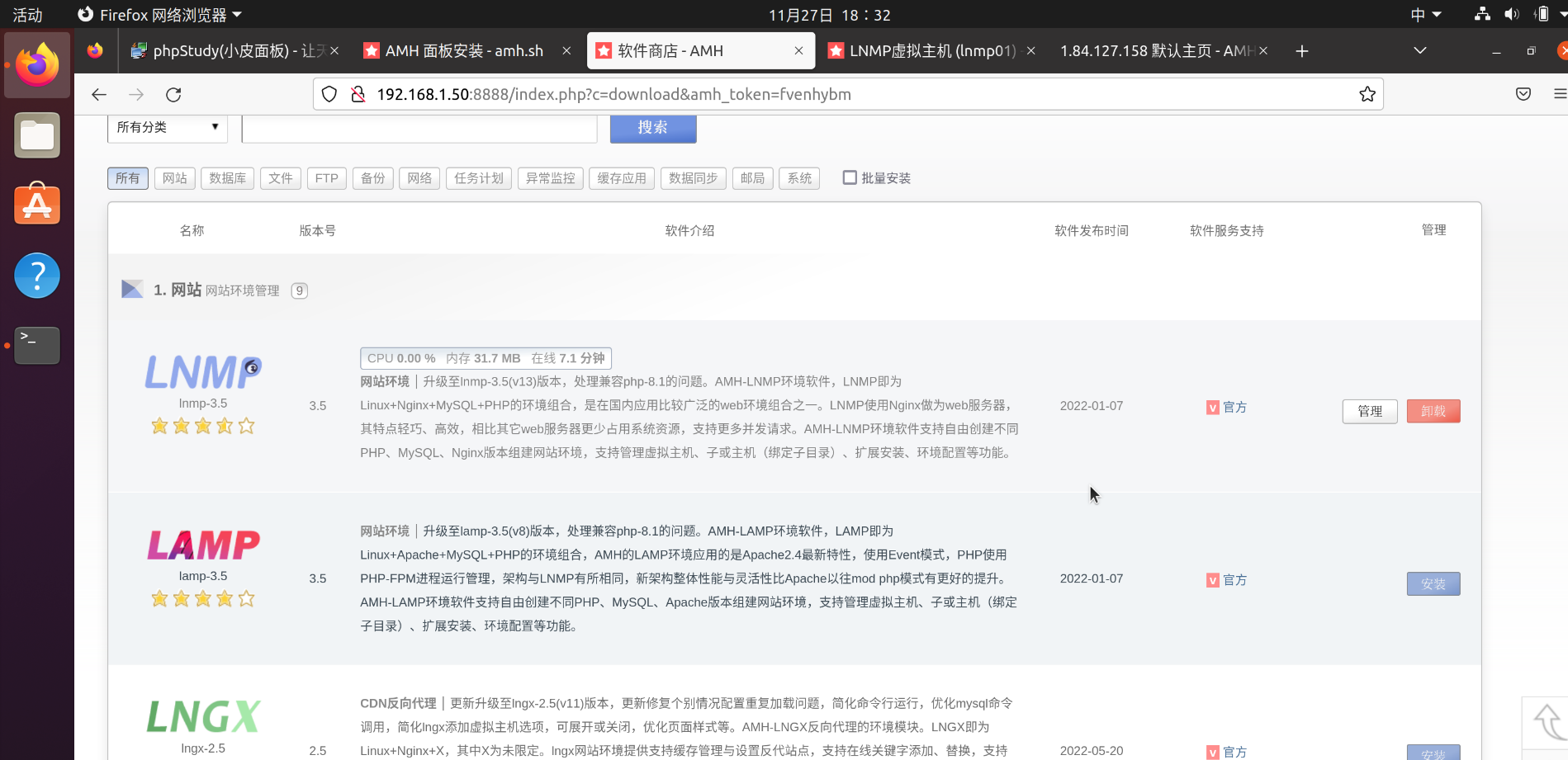Open the list all tabs chevron
1568x760 pixels.
coord(1420,50)
